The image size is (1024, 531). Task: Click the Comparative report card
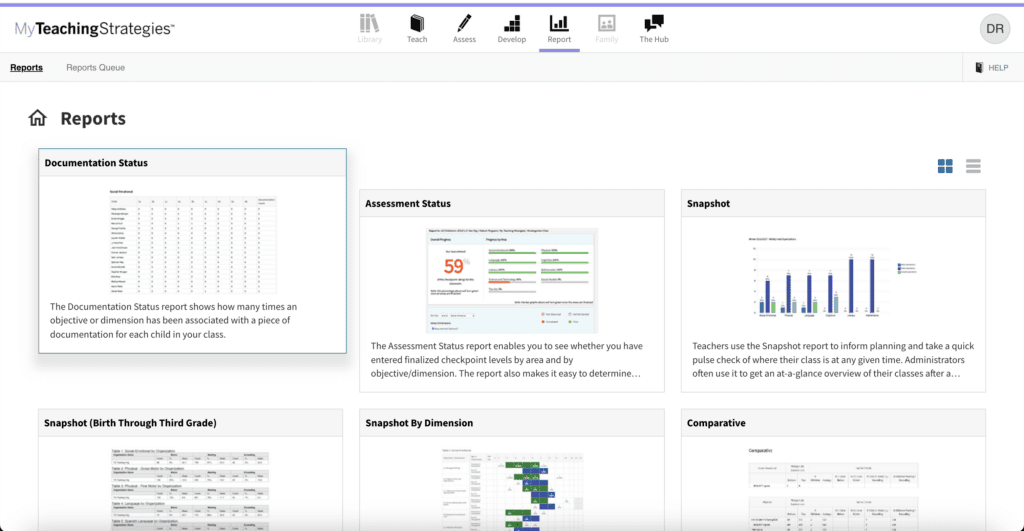click(x=833, y=470)
